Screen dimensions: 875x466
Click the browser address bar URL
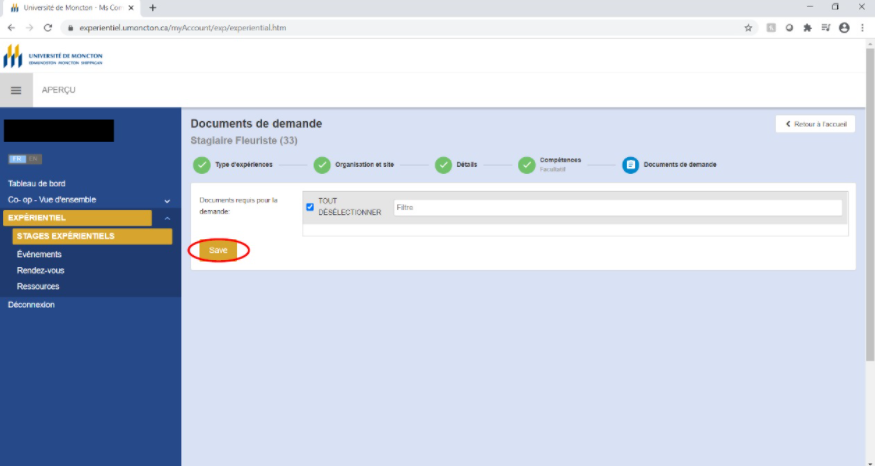click(182, 28)
